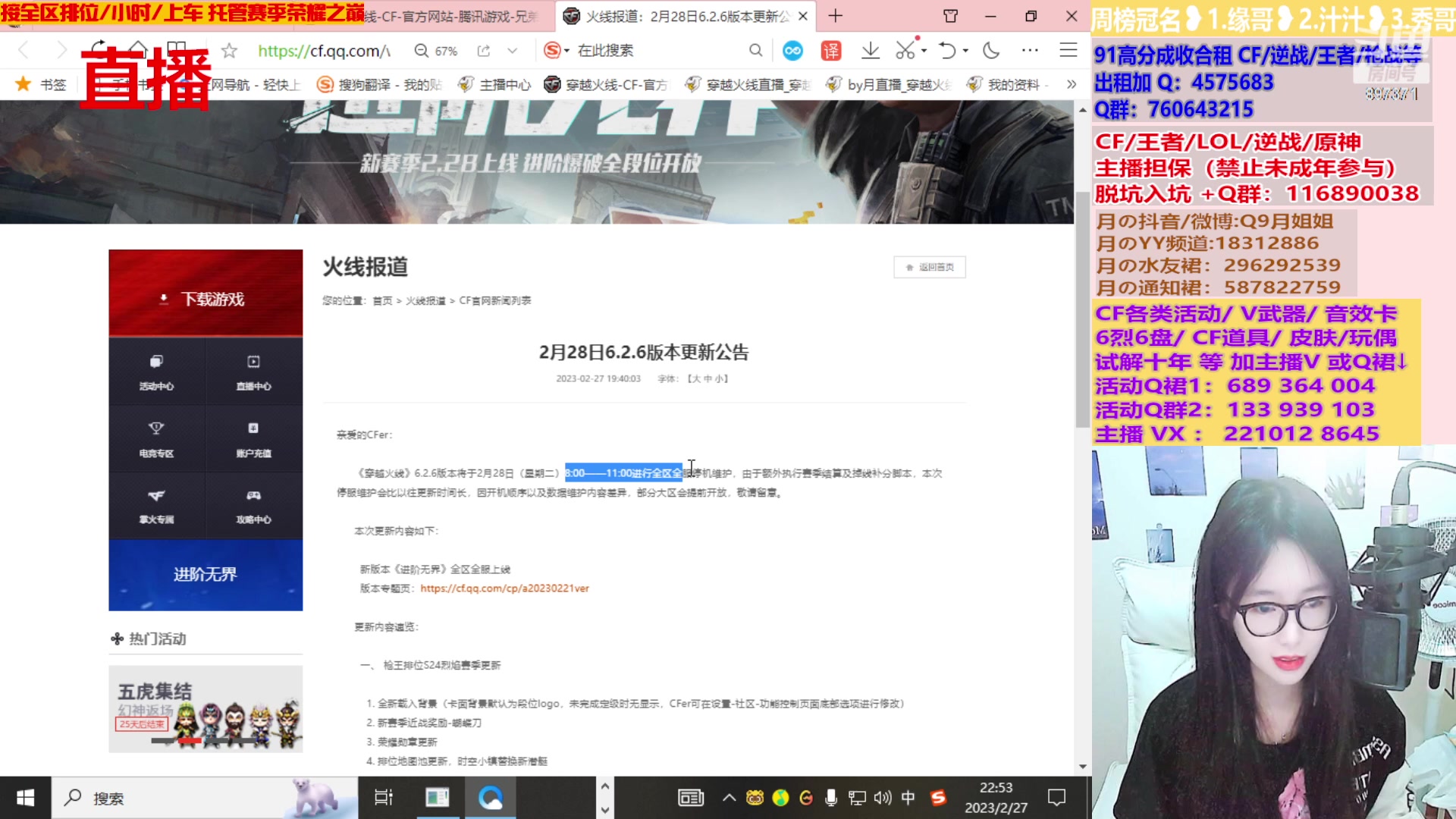Open 穿越火线直播 bookmark
The height and width of the screenshot is (819, 1456).
[x=748, y=84]
